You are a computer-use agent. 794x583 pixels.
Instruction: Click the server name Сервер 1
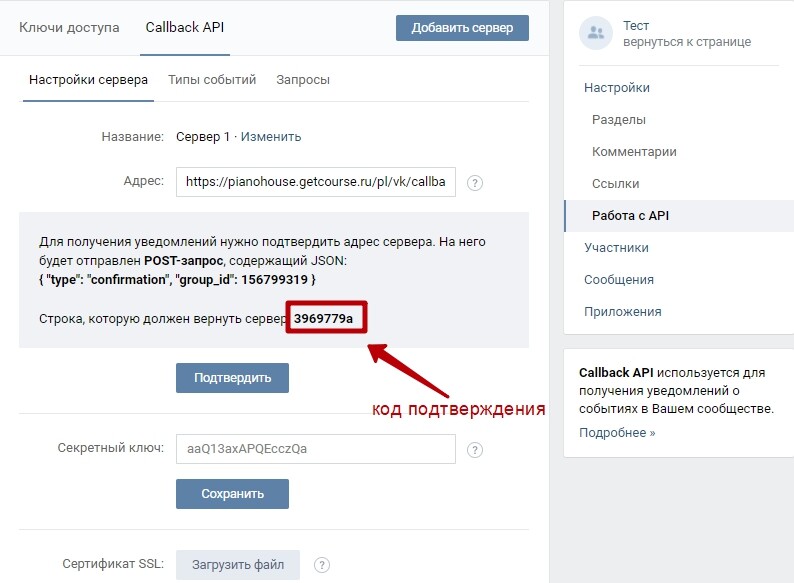203,137
